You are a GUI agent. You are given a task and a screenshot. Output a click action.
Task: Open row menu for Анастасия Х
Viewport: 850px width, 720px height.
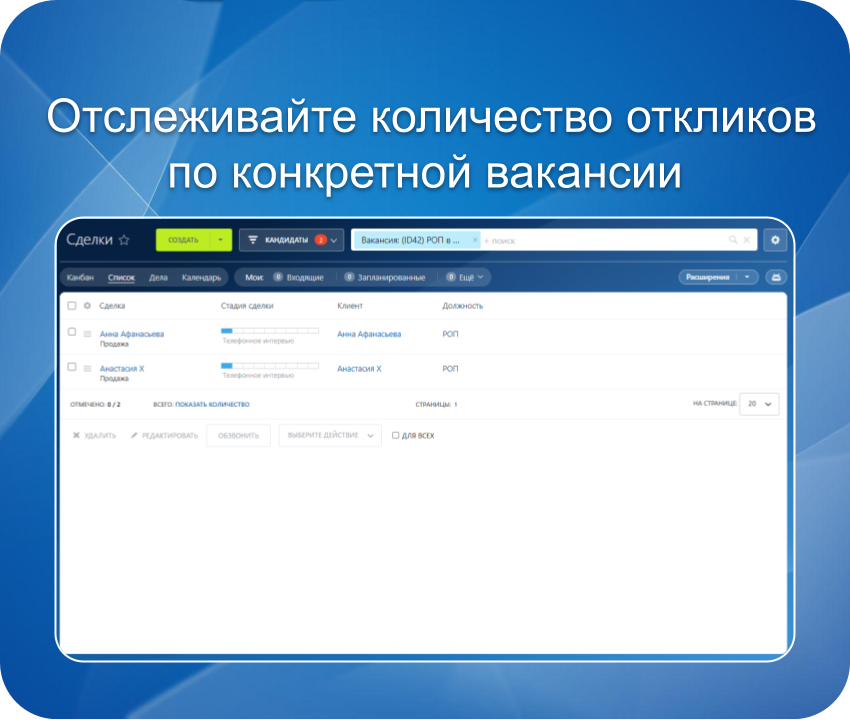pos(87,368)
